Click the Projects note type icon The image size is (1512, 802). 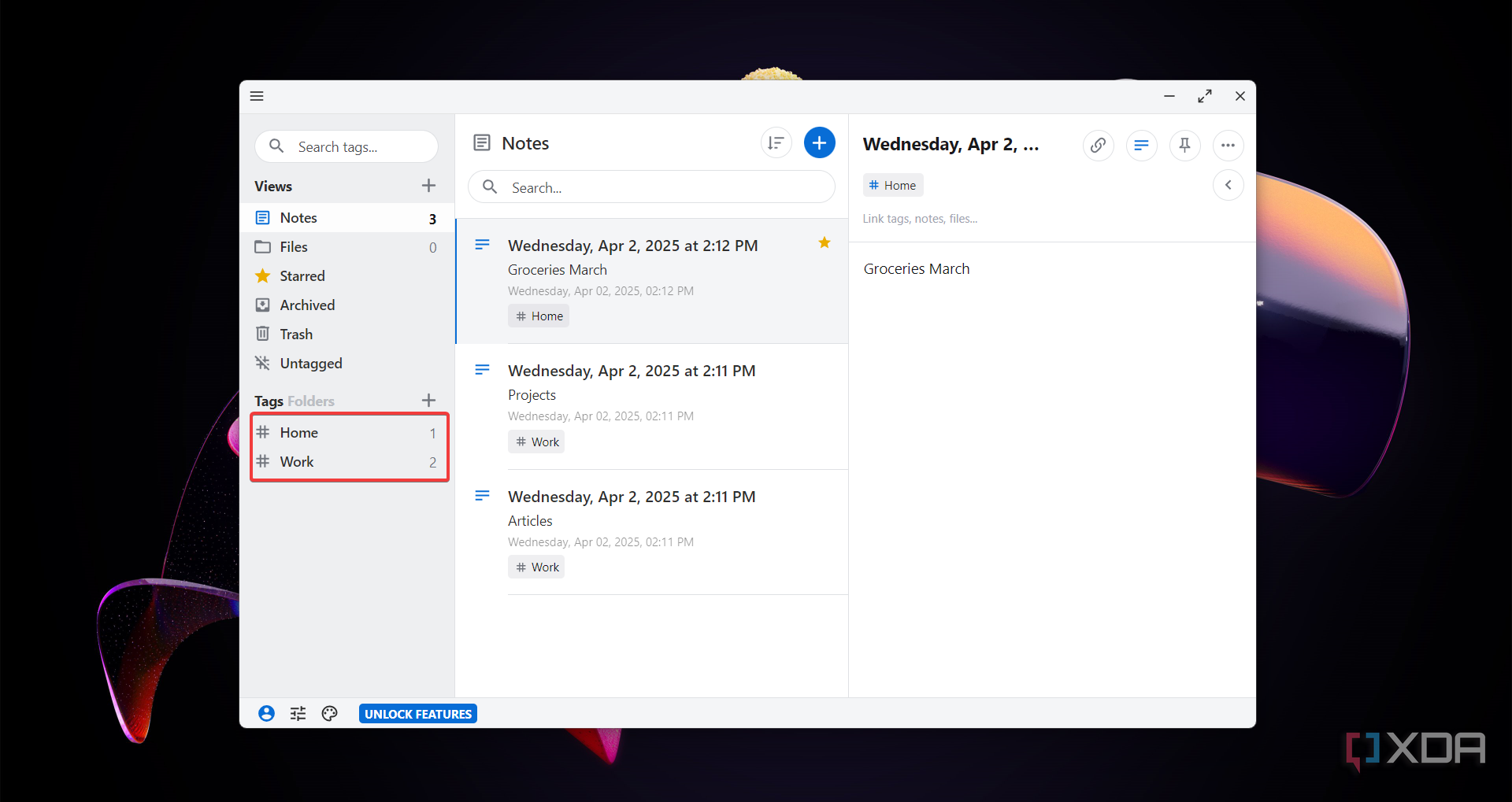482,370
